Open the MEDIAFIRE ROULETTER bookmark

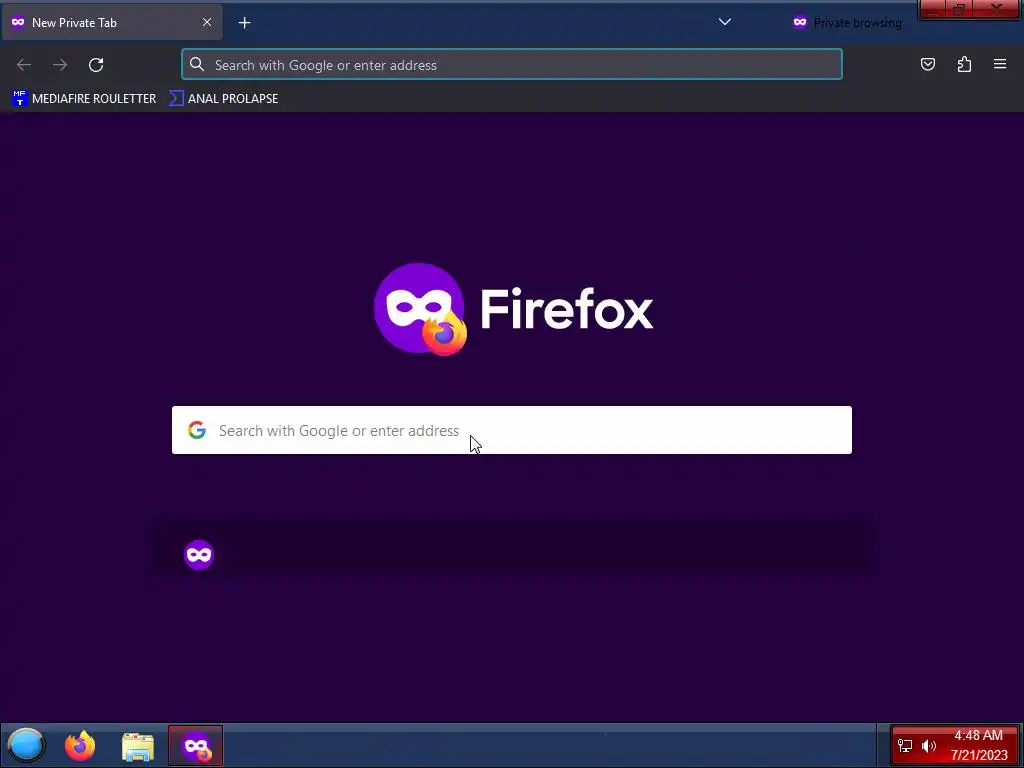[x=84, y=99]
